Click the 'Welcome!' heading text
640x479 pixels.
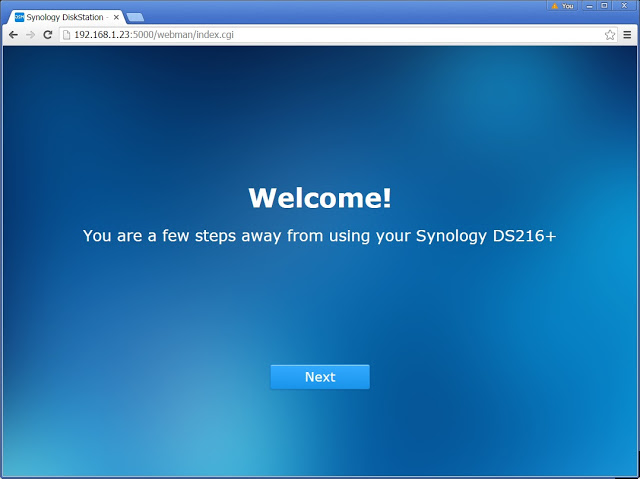320,198
